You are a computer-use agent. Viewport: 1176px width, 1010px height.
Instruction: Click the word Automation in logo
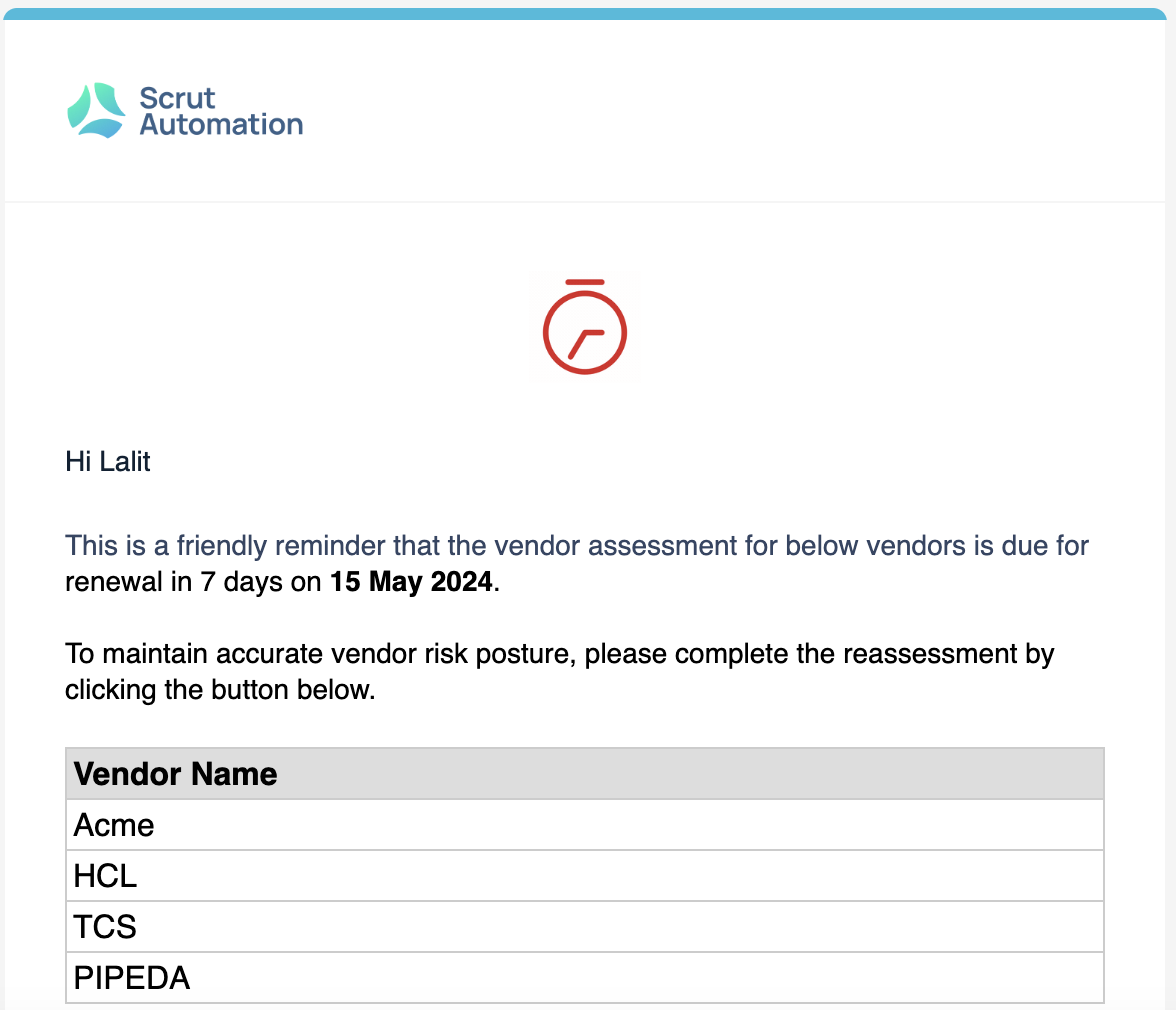pyautogui.click(x=221, y=124)
